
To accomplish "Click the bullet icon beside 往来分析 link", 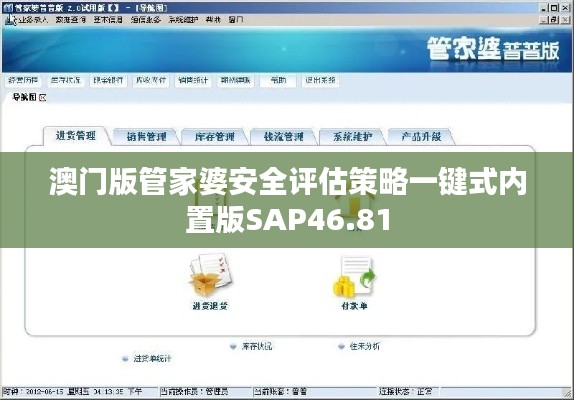I will click(x=341, y=346).
